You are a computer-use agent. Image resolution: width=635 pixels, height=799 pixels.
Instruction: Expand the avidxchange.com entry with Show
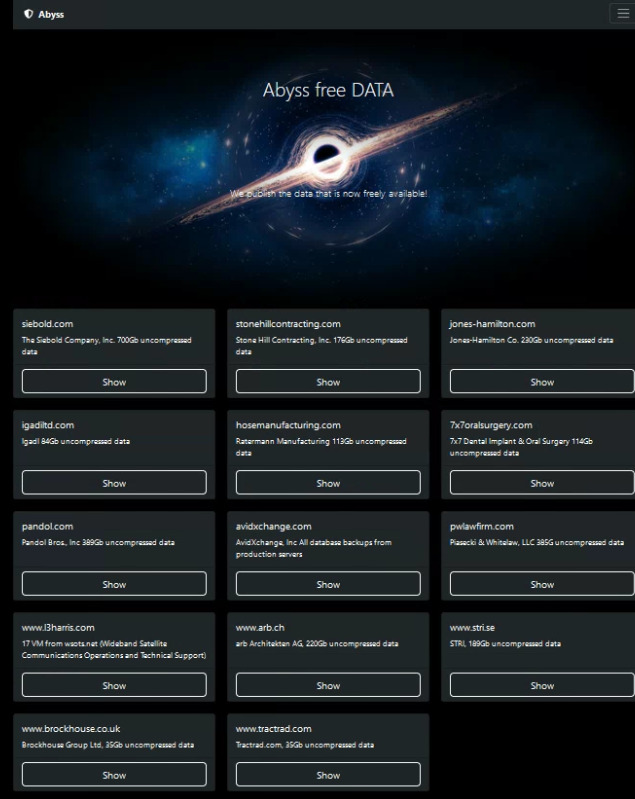point(328,584)
